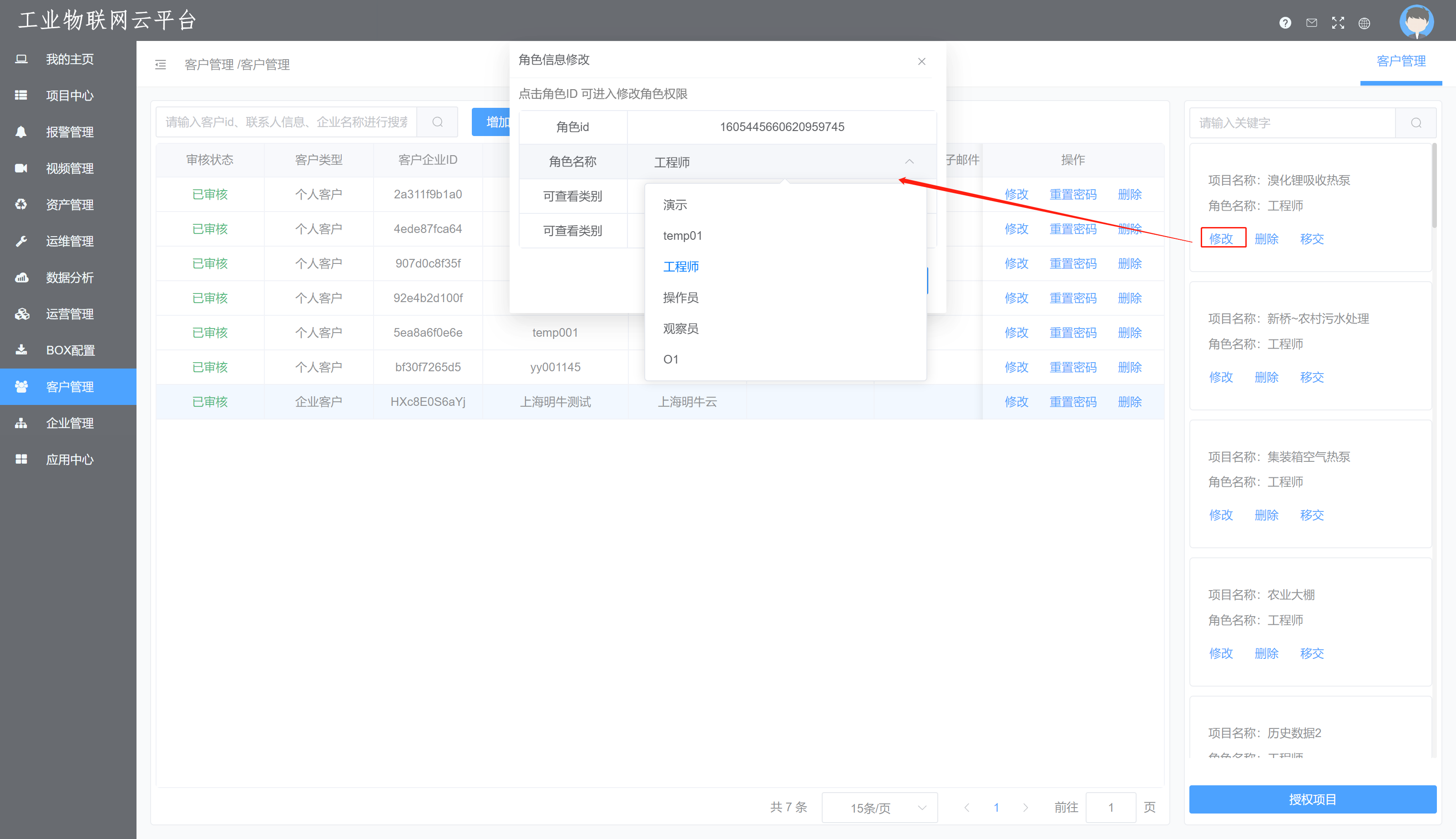Image resolution: width=1456 pixels, height=839 pixels.
Task: Click 删除 for 农业大棚 project
Action: (x=1266, y=653)
